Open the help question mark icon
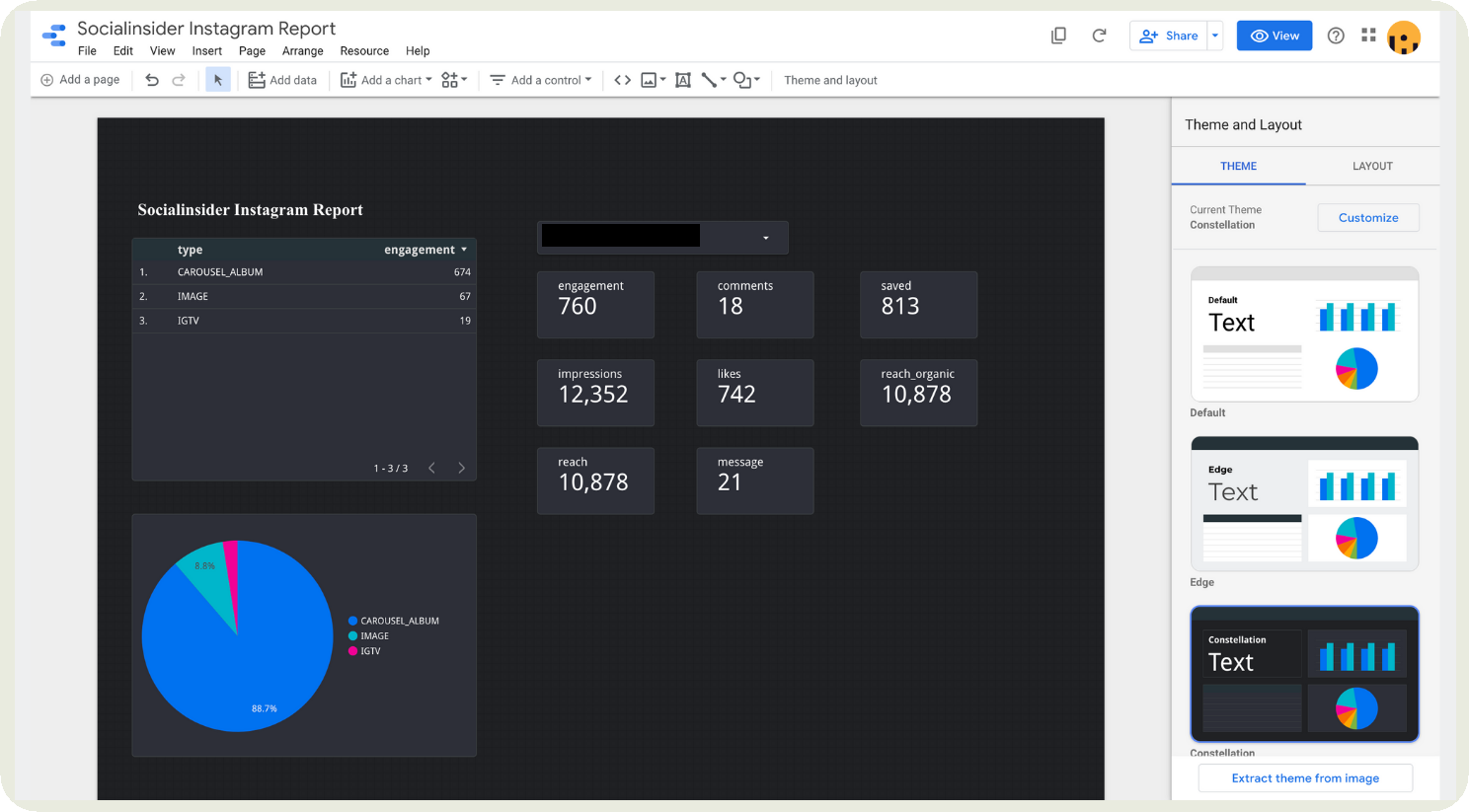This screenshot has width=1469, height=812. [1336, 36]
